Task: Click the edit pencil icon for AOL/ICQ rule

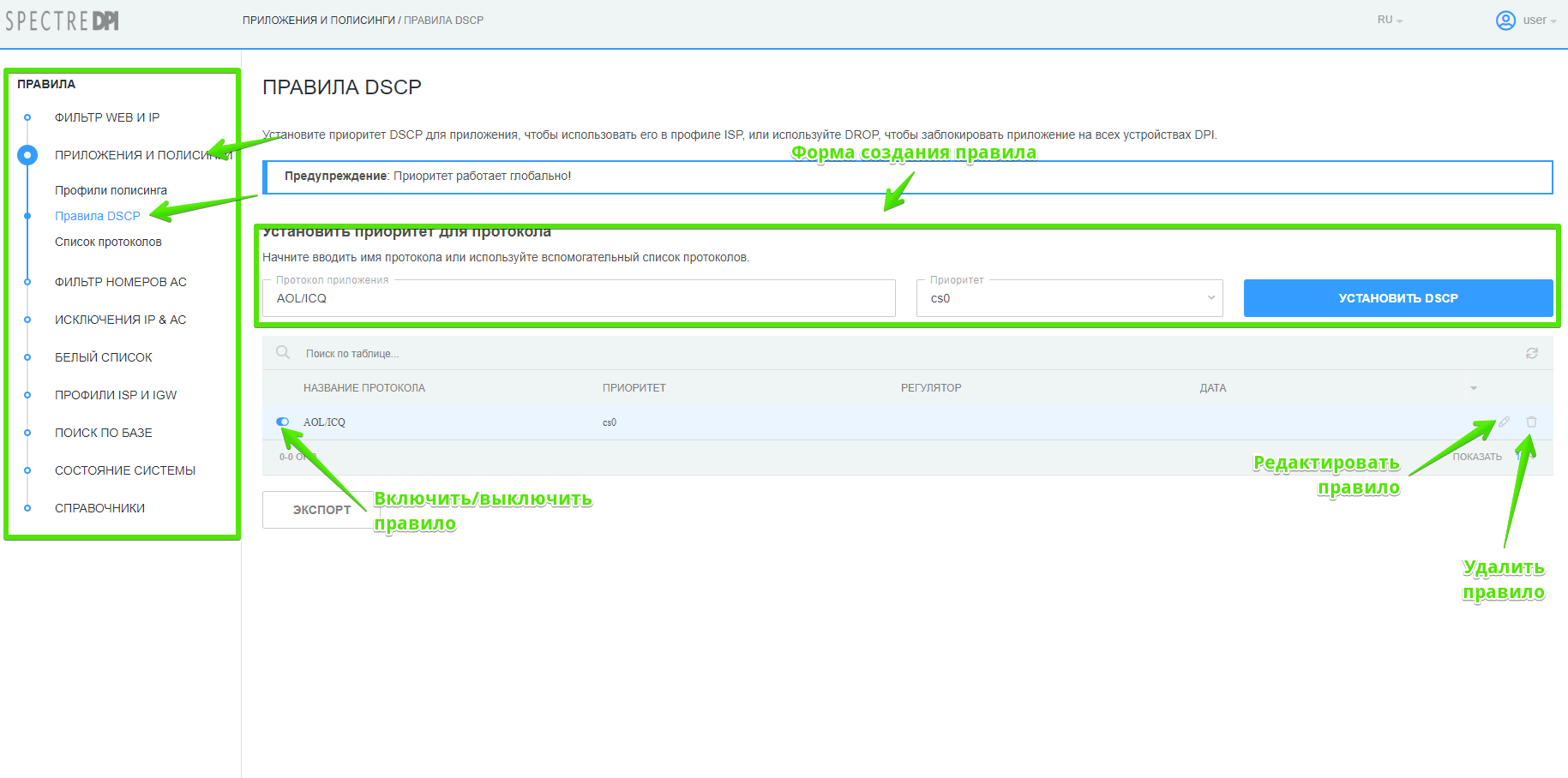Action: click(x=1504, y=422)
